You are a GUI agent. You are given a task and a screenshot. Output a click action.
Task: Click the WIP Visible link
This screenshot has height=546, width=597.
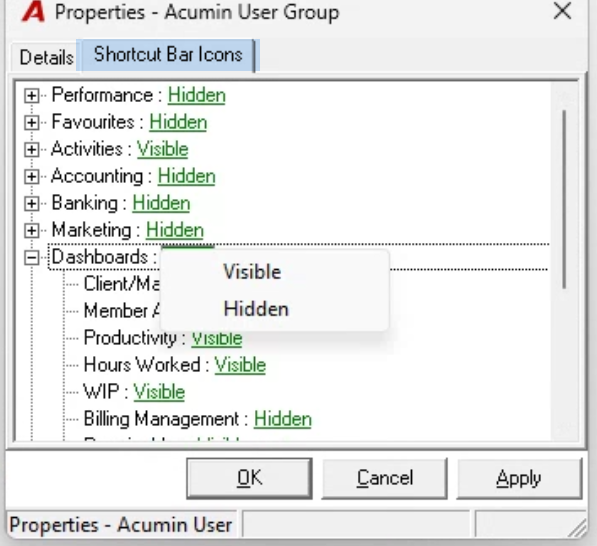[159, 392]
